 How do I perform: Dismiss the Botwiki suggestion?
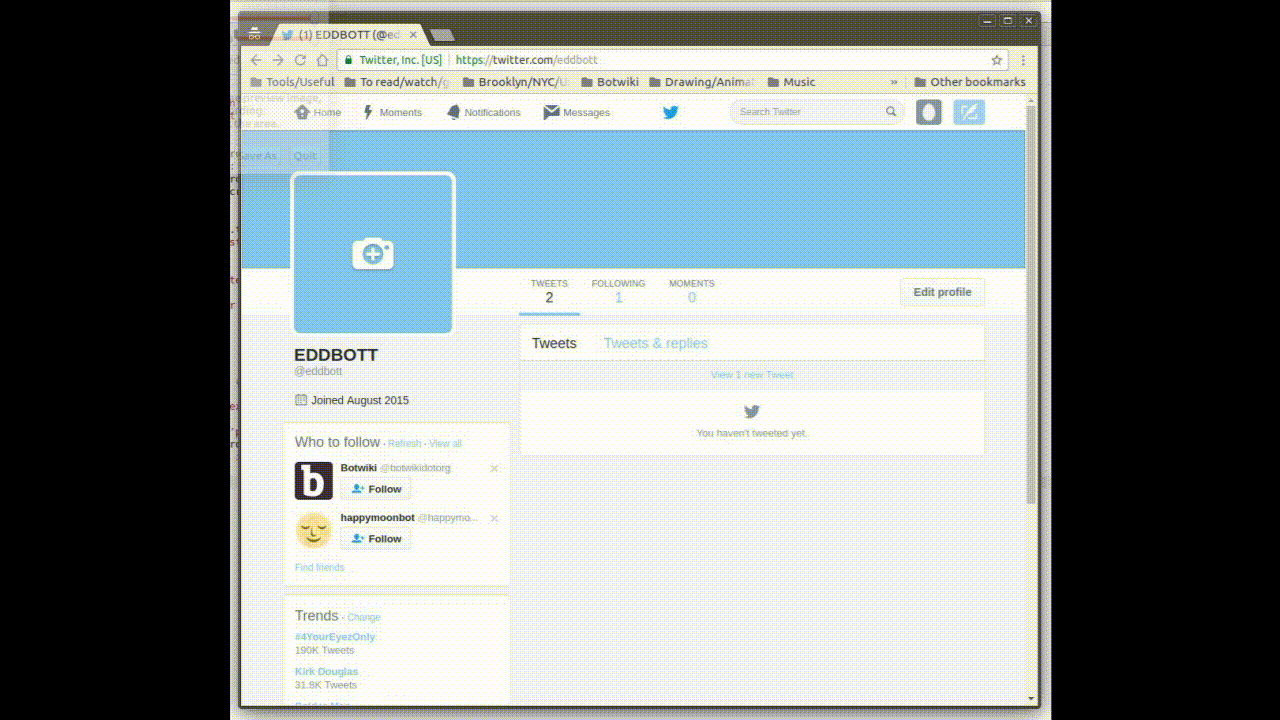[x=494, y=468]
